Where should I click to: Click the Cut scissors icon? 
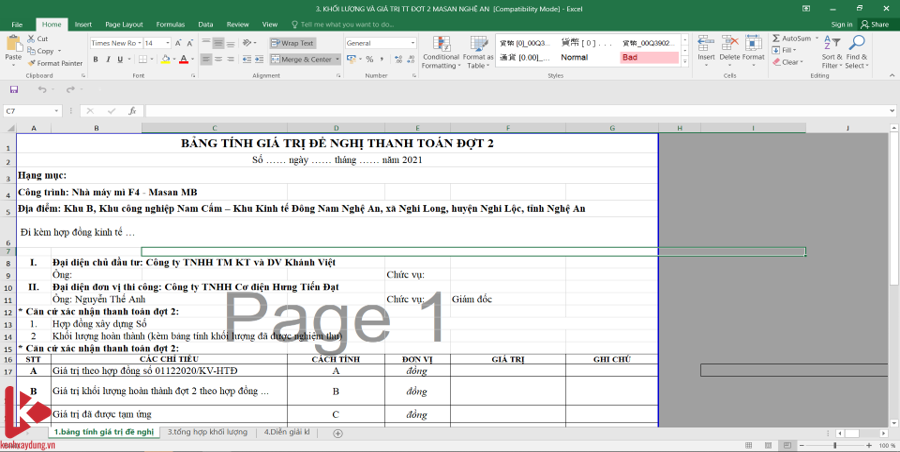pos(33,39)
